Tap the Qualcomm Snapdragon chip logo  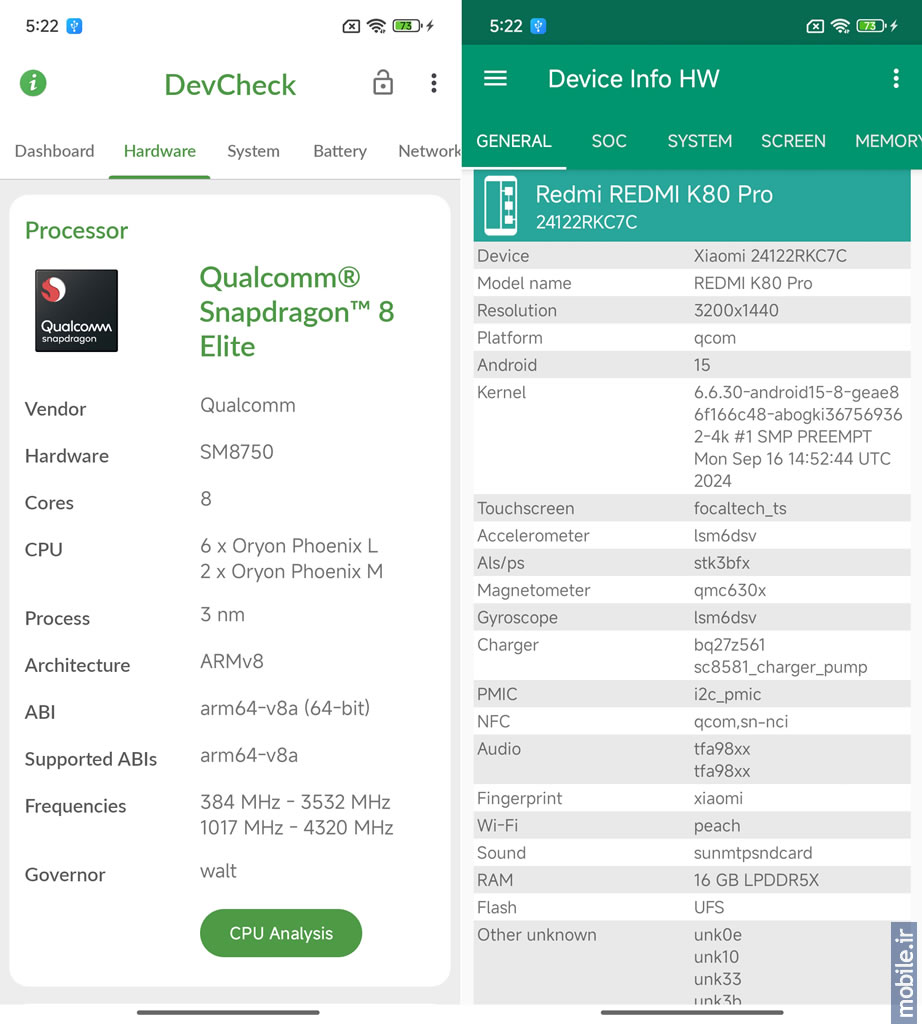[76, 311]
